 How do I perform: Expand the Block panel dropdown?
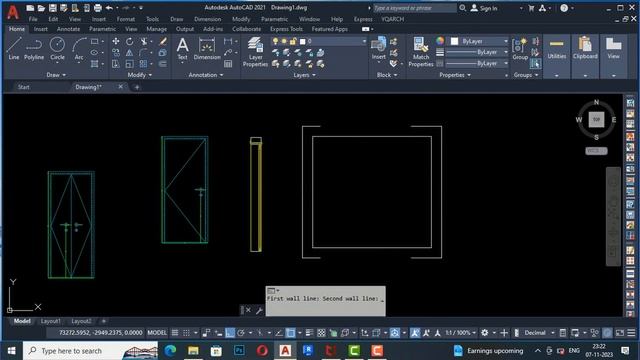coord(387,75)
